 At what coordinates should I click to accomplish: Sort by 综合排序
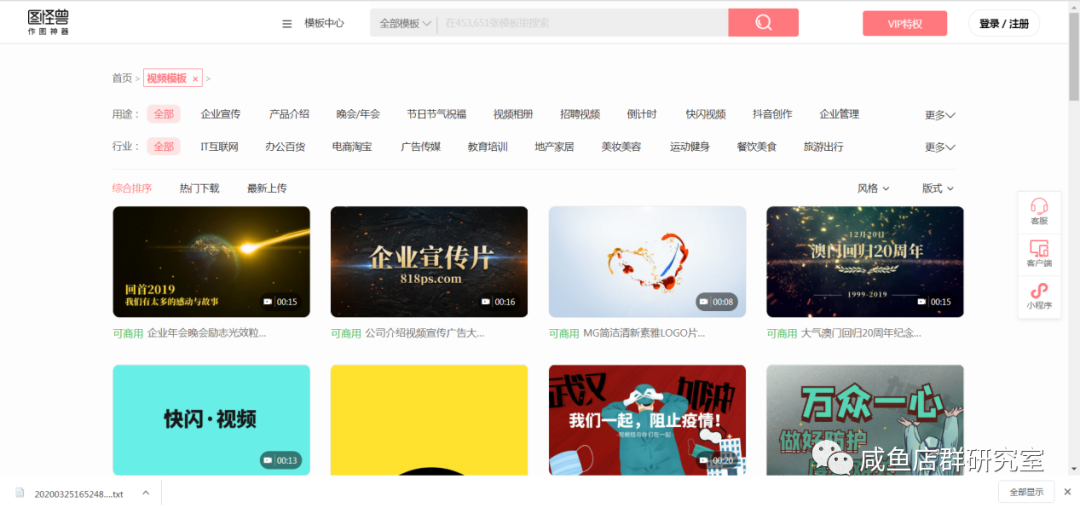click(x=132, y=188)
